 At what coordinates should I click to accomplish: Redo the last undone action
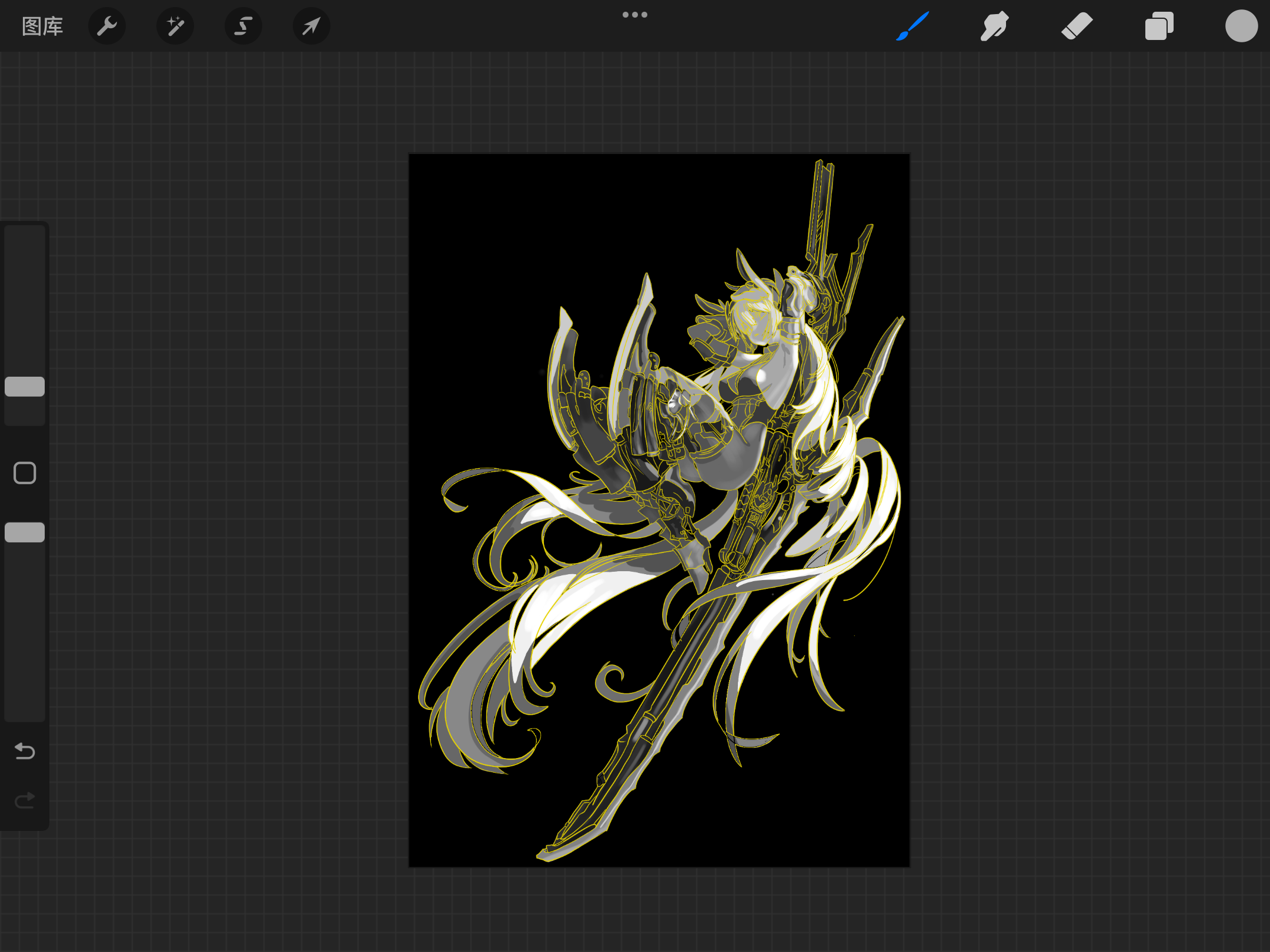[x=25, y=800]
